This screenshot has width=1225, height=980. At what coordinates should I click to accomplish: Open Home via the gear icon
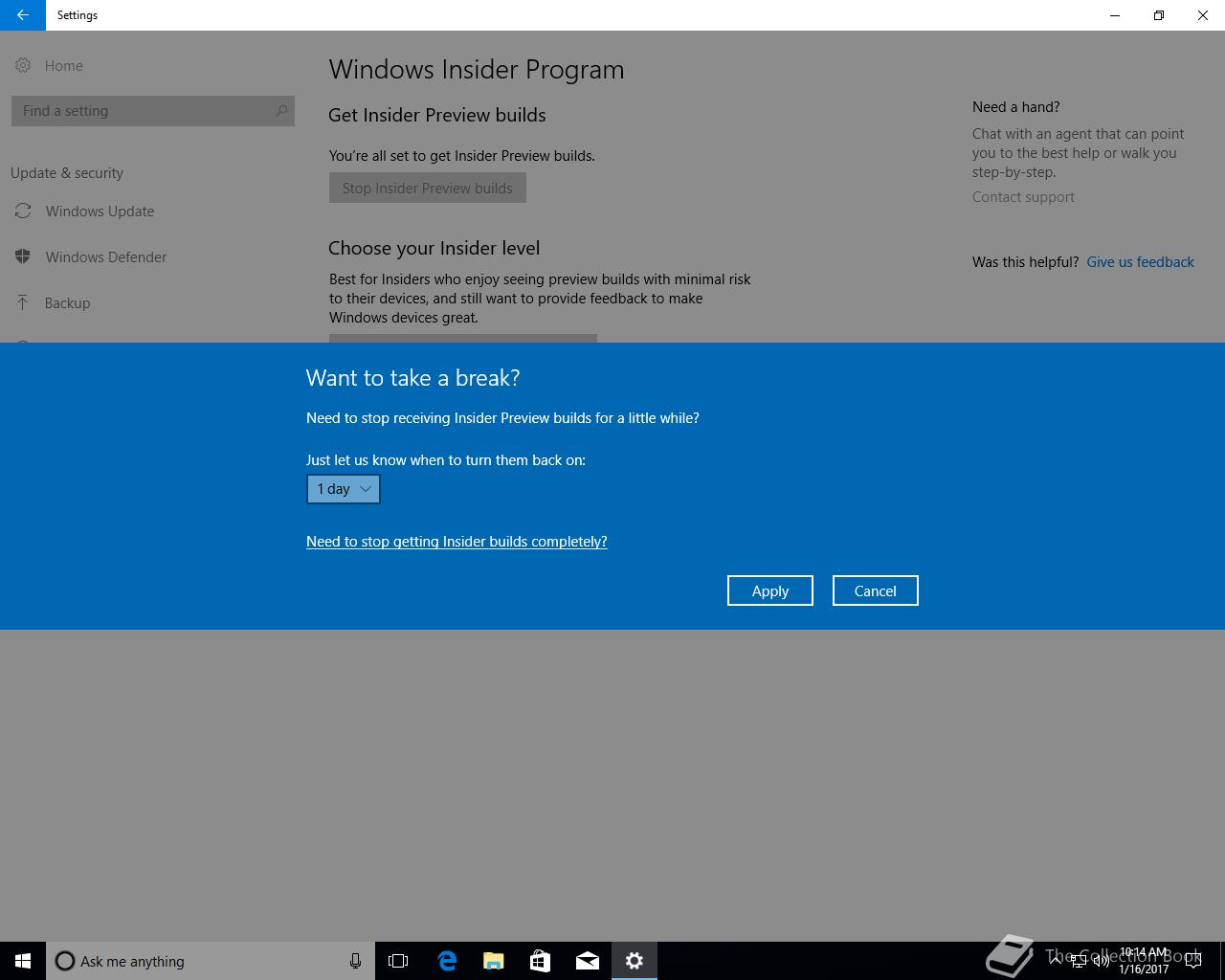(23, 65)
